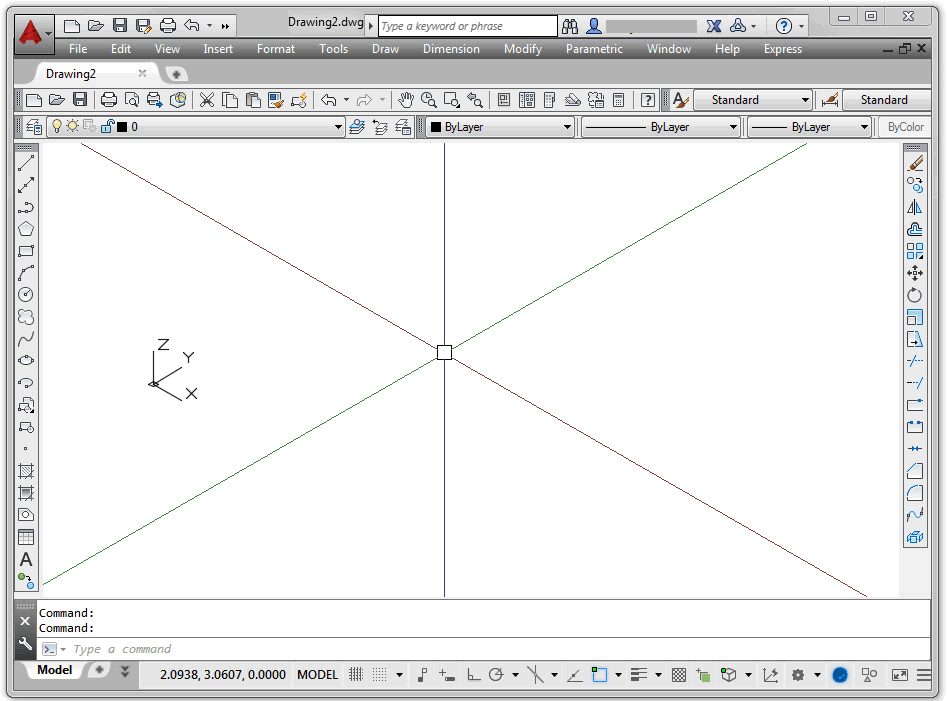948x701 pixels.
Task: Expand the layer selection dropdown
Action: click(x=338, y=127)
